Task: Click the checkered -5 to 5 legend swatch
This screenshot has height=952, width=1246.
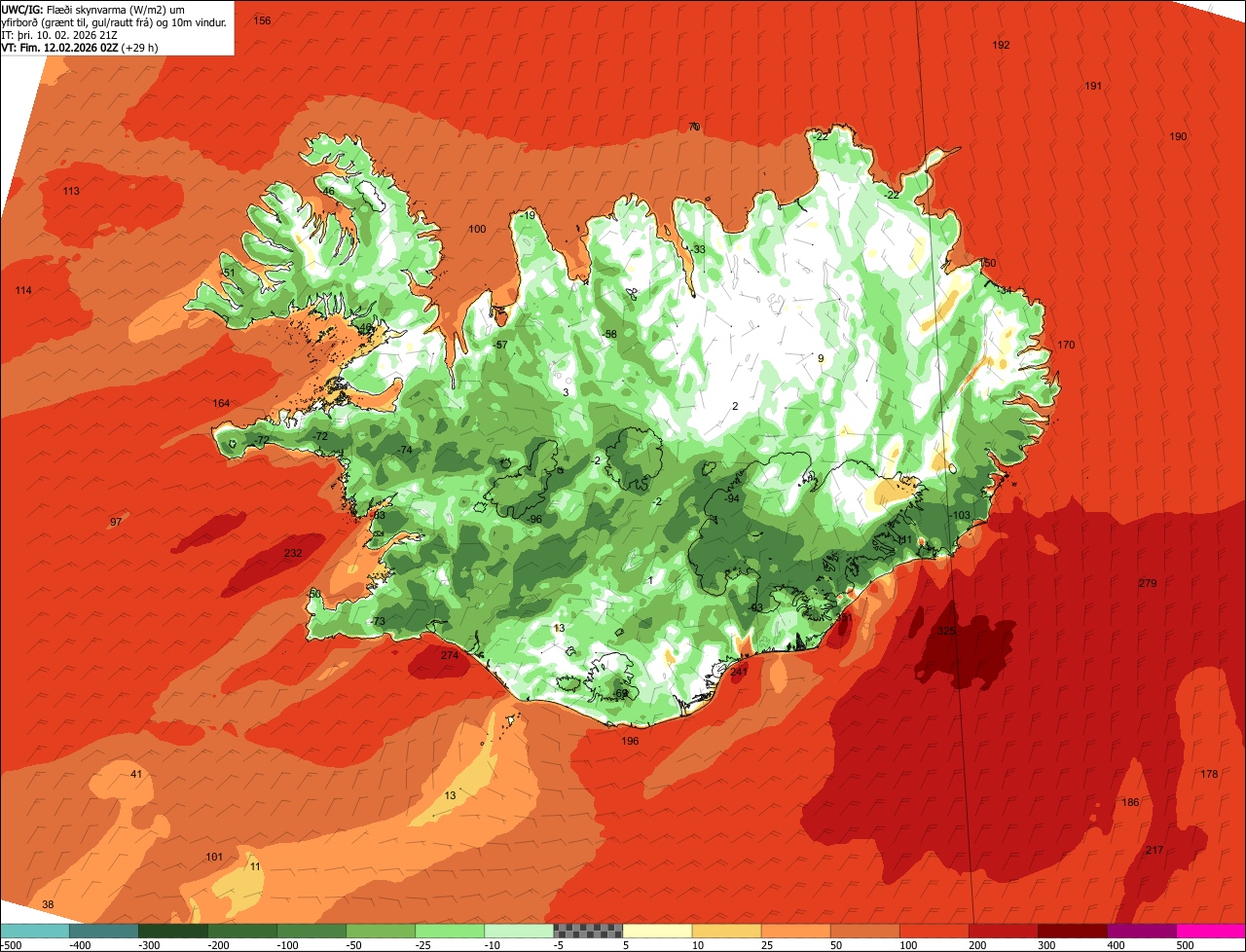Action: (x=588, y=931)
